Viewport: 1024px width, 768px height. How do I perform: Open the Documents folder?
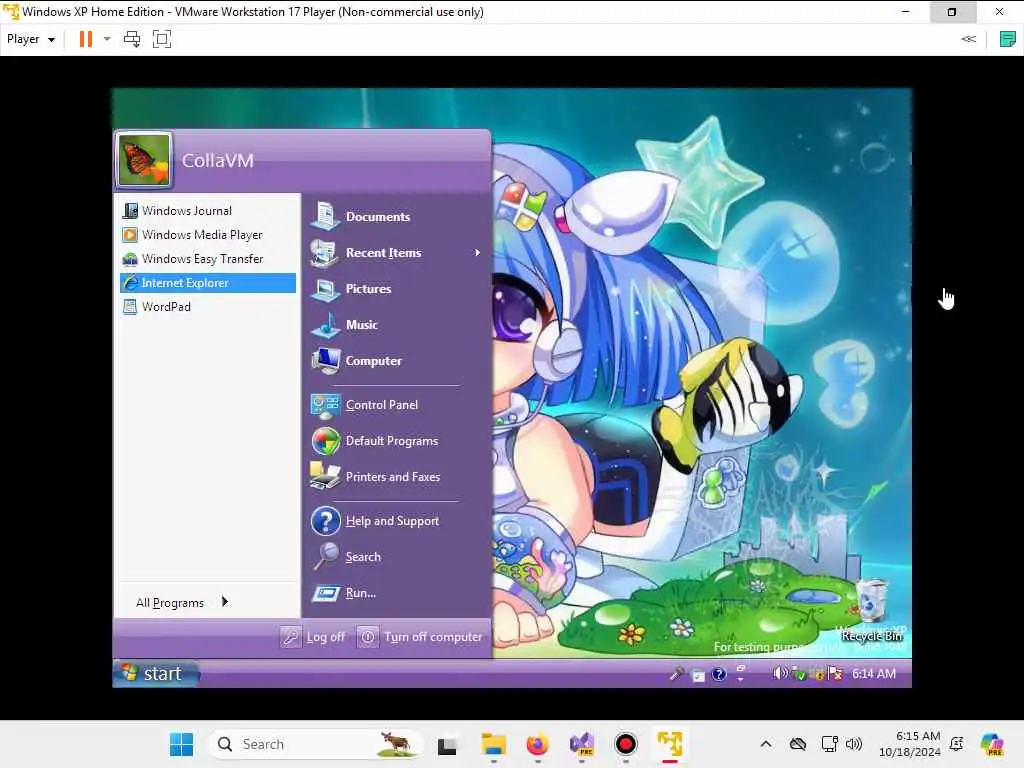click(x=377, y=217)
